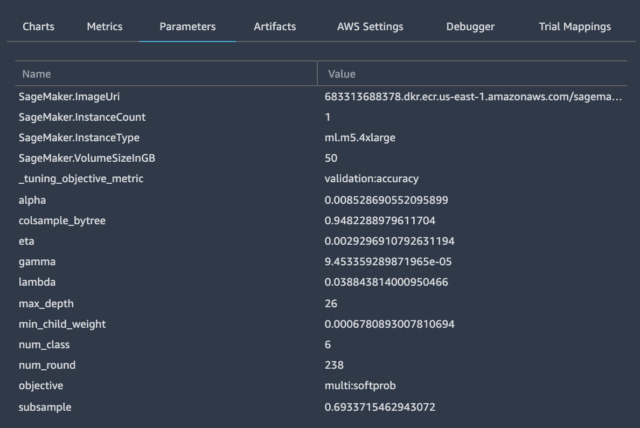Image resolution: width=640 pixels, height=428 pixels.
Task: Select the subsample parameter value
Action: coord(380,407)
